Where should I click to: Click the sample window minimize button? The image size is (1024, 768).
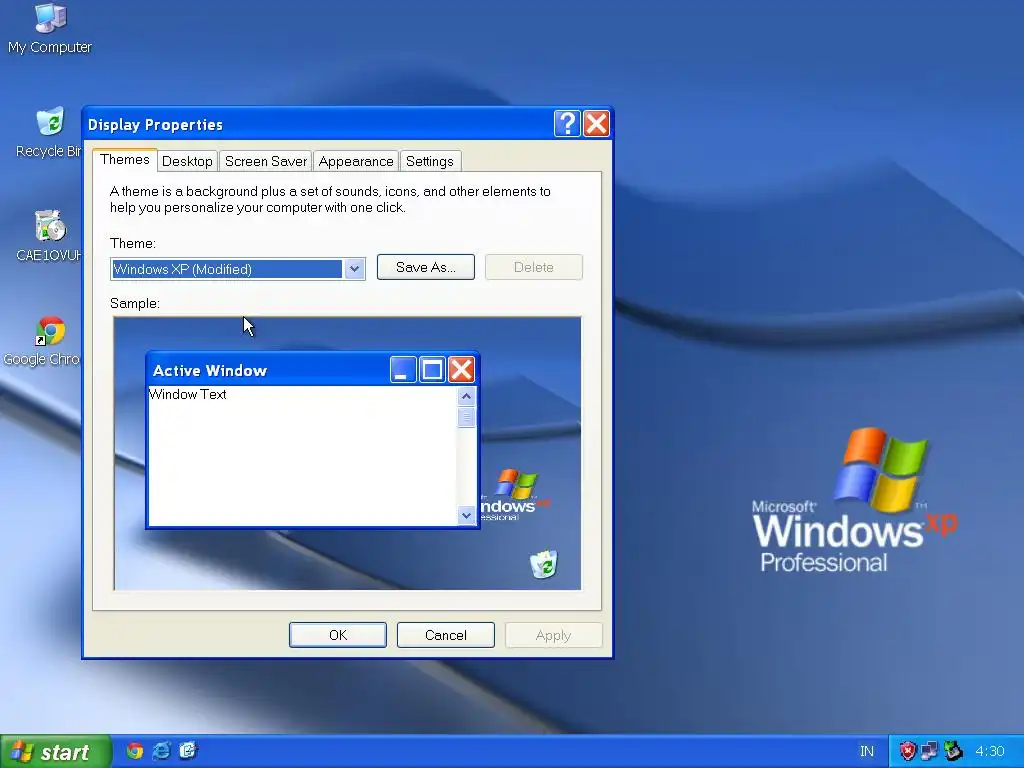[403, 370]
